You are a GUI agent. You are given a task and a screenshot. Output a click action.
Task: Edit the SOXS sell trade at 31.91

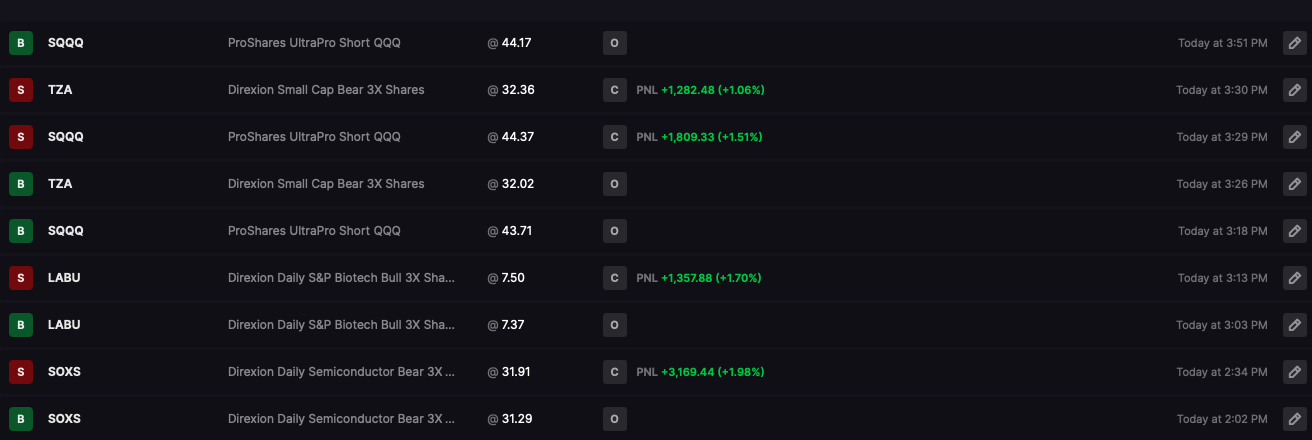pyautogui.click(x=1295, y=372)
